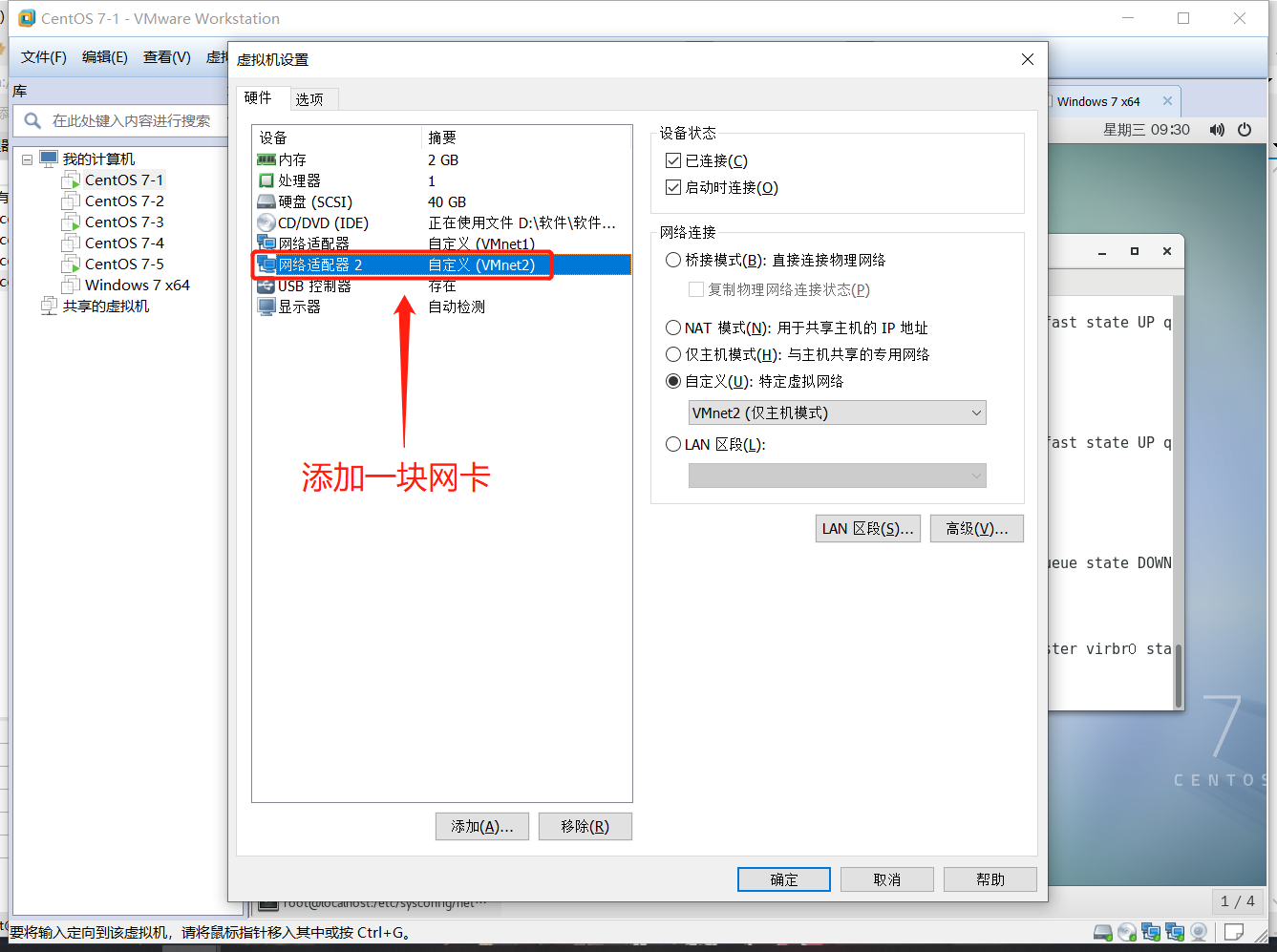The height and width of the screenshot is (952, 1277).
Task: Click the hard disk status bar icon
Action: pos(1103,932)
